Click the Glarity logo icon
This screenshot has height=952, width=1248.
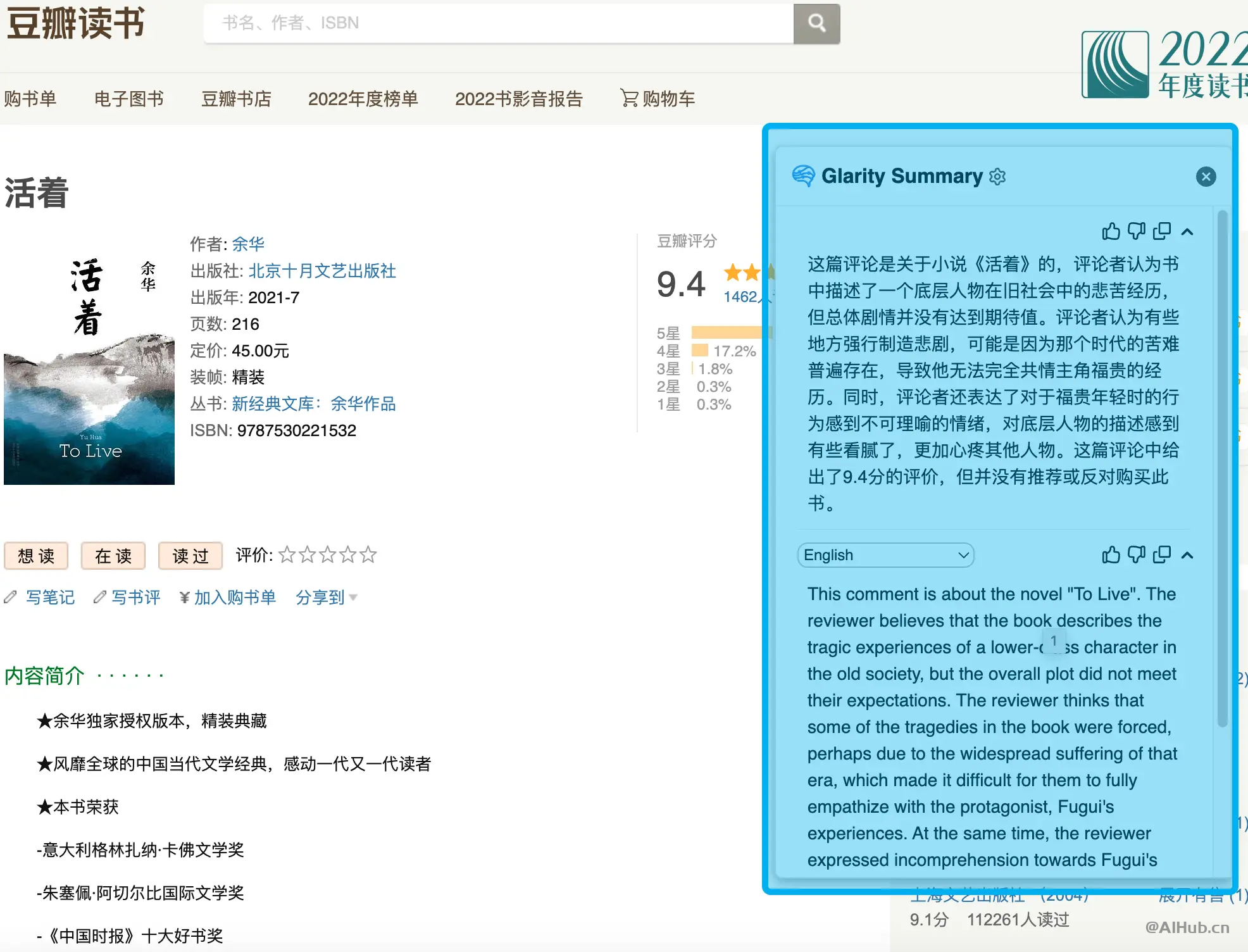coord(803,176)
